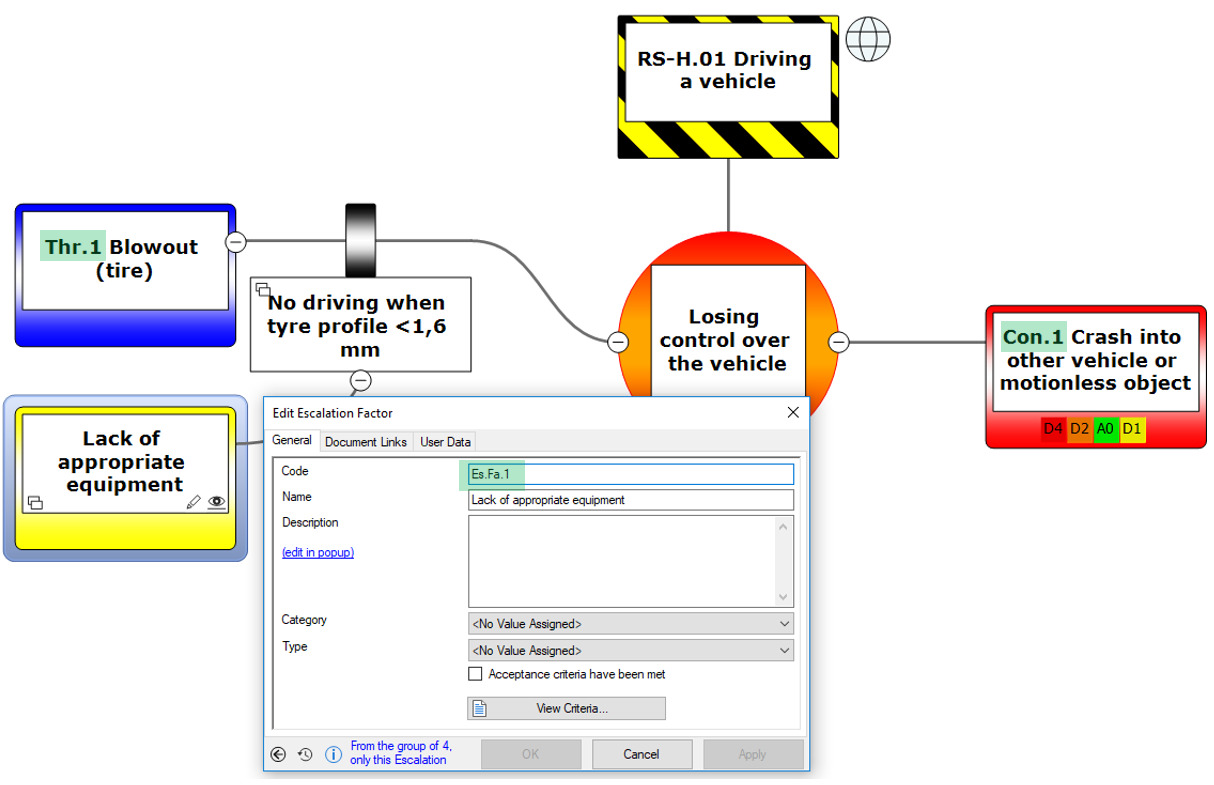
Task: Open the Category dropdown
Action: 630,624
